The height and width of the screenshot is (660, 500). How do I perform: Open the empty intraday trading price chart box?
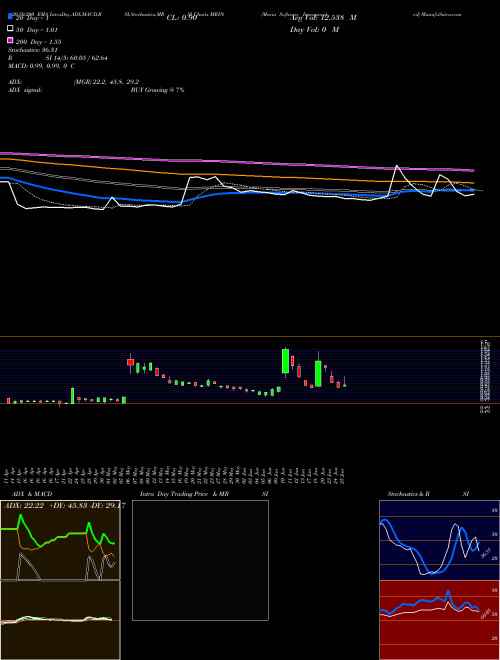200,560
